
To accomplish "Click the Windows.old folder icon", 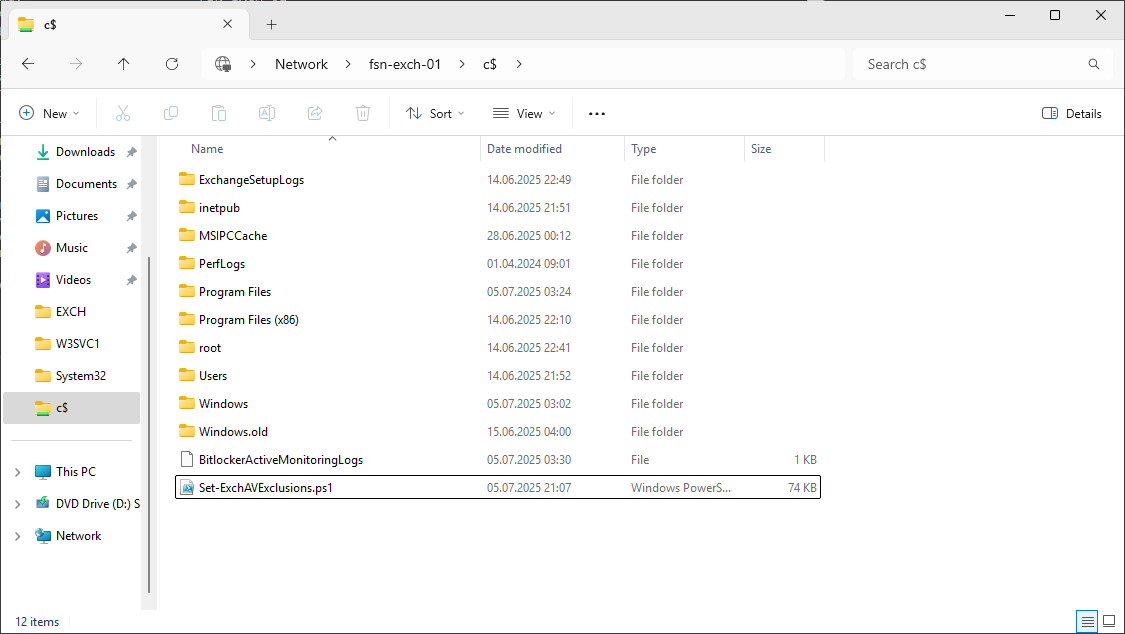I will 187,432.
